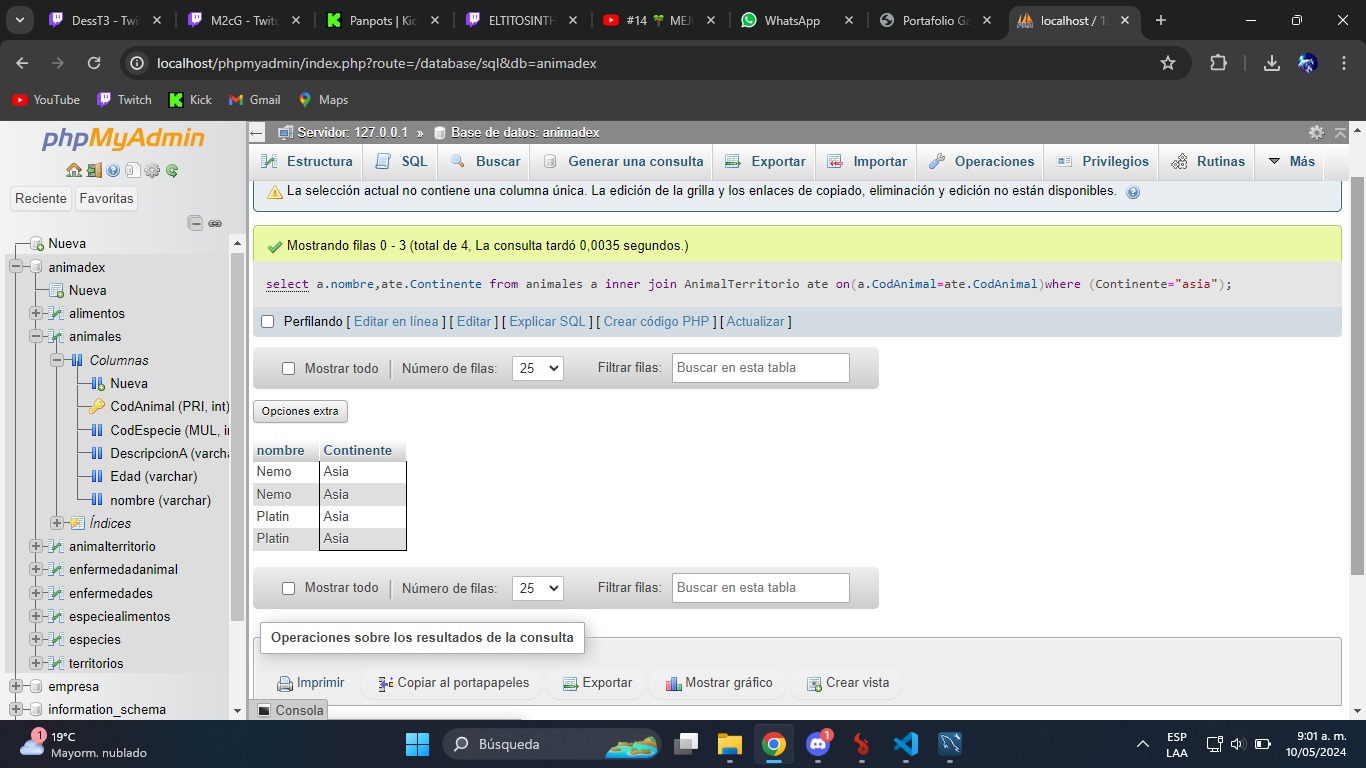
Task: Open Chrome extensions puzzle icon
Action: pos(1218,63)
